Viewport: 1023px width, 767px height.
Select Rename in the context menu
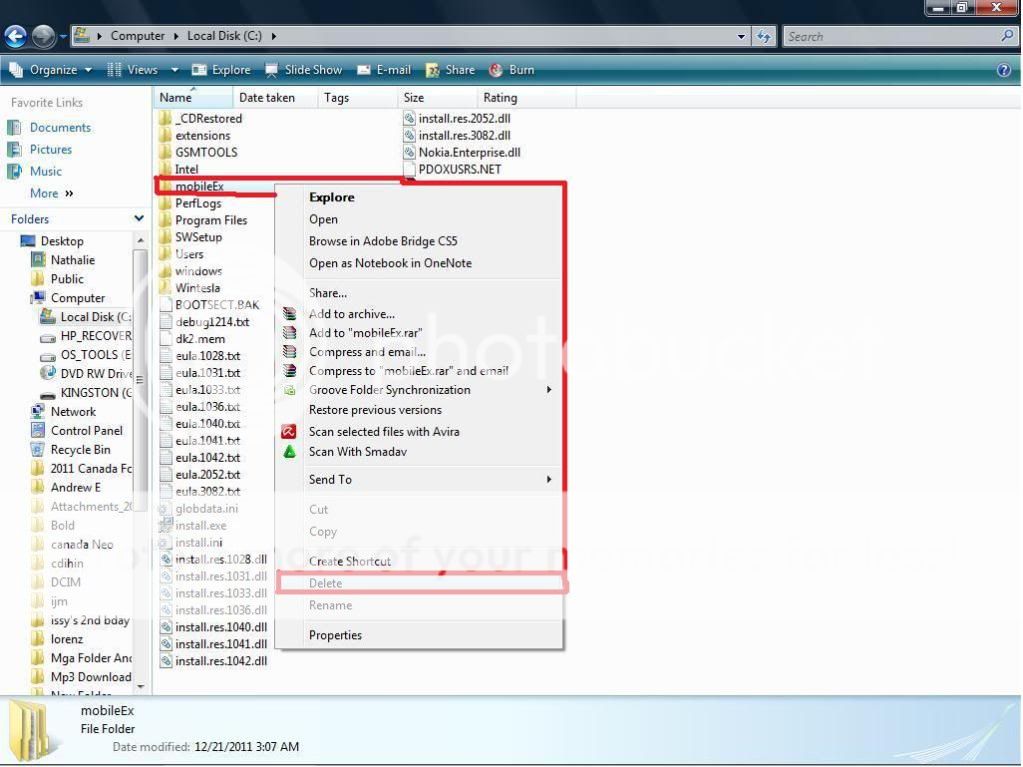(330, 605)
